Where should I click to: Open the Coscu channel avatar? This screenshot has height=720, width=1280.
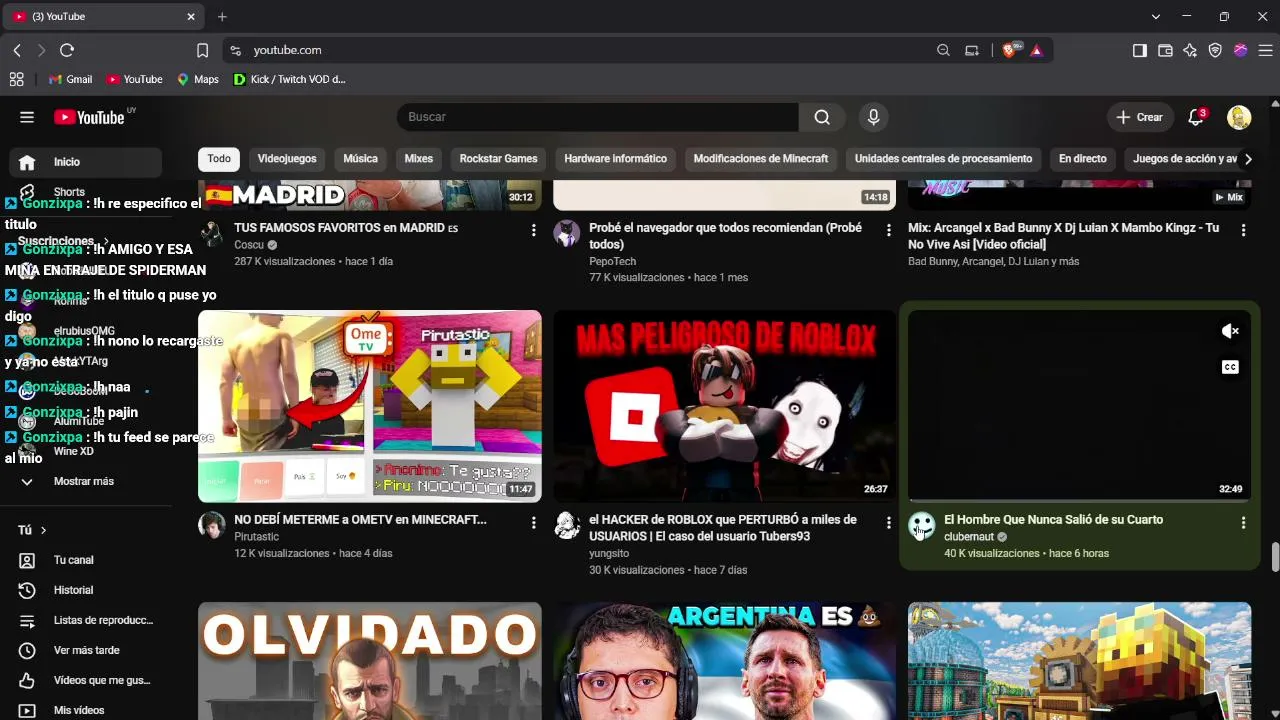pos(212,234)
